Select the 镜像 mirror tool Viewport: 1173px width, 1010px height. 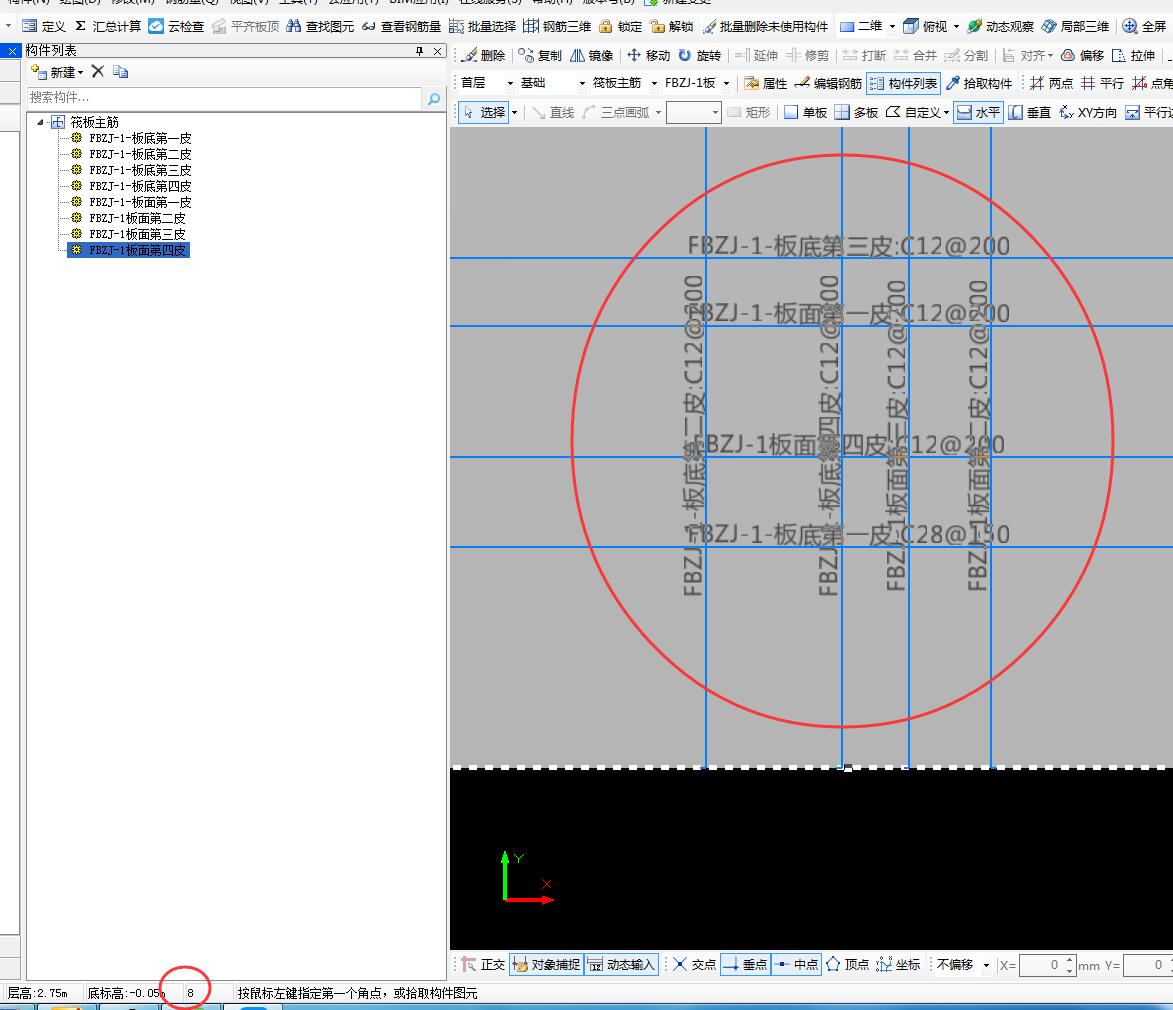coord(592,55)
